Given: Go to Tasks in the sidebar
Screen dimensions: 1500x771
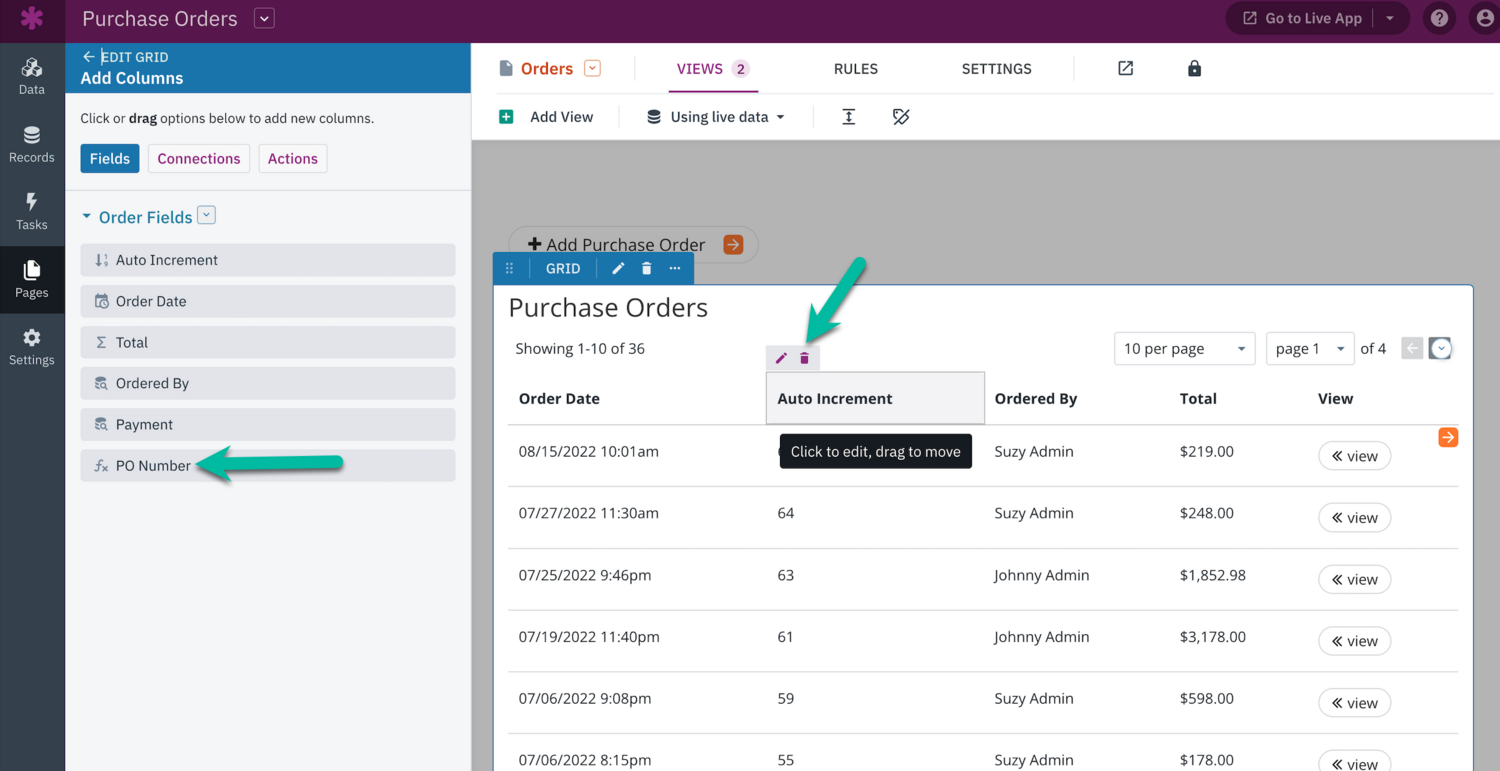Looking at the screenshot, I should pyautogui.click(x=32, y=212).
